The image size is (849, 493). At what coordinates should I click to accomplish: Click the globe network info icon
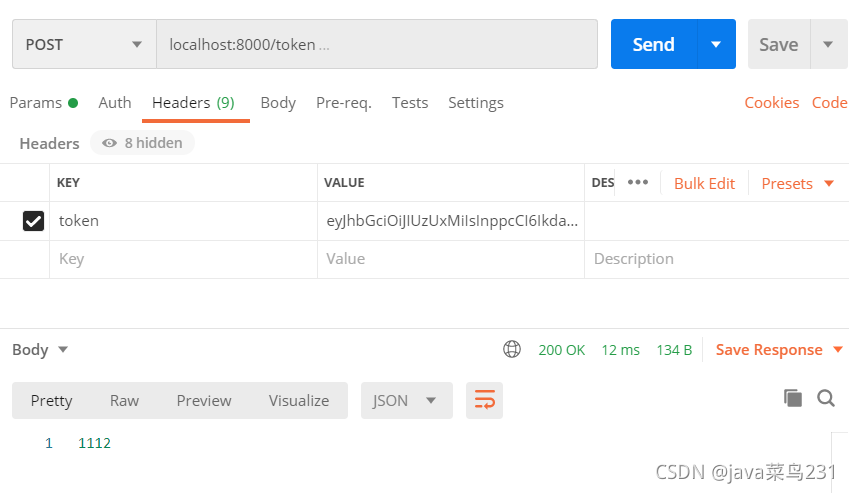coord(512,349)
